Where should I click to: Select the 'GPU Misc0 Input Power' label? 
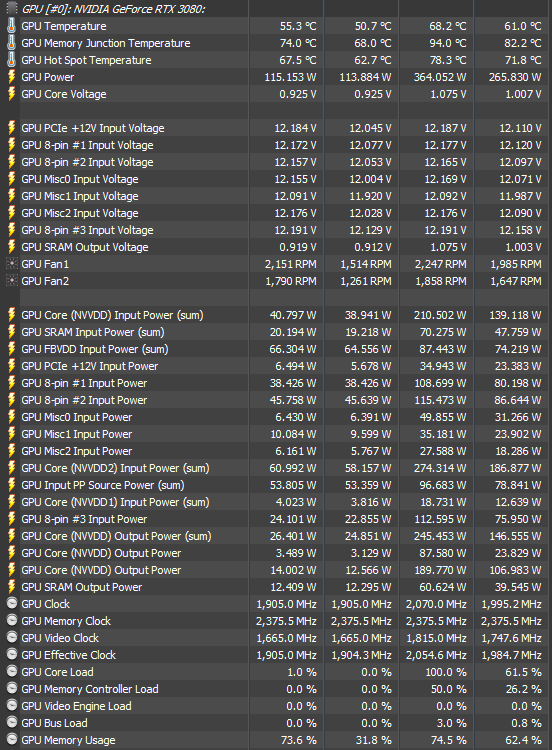(77, 417)
